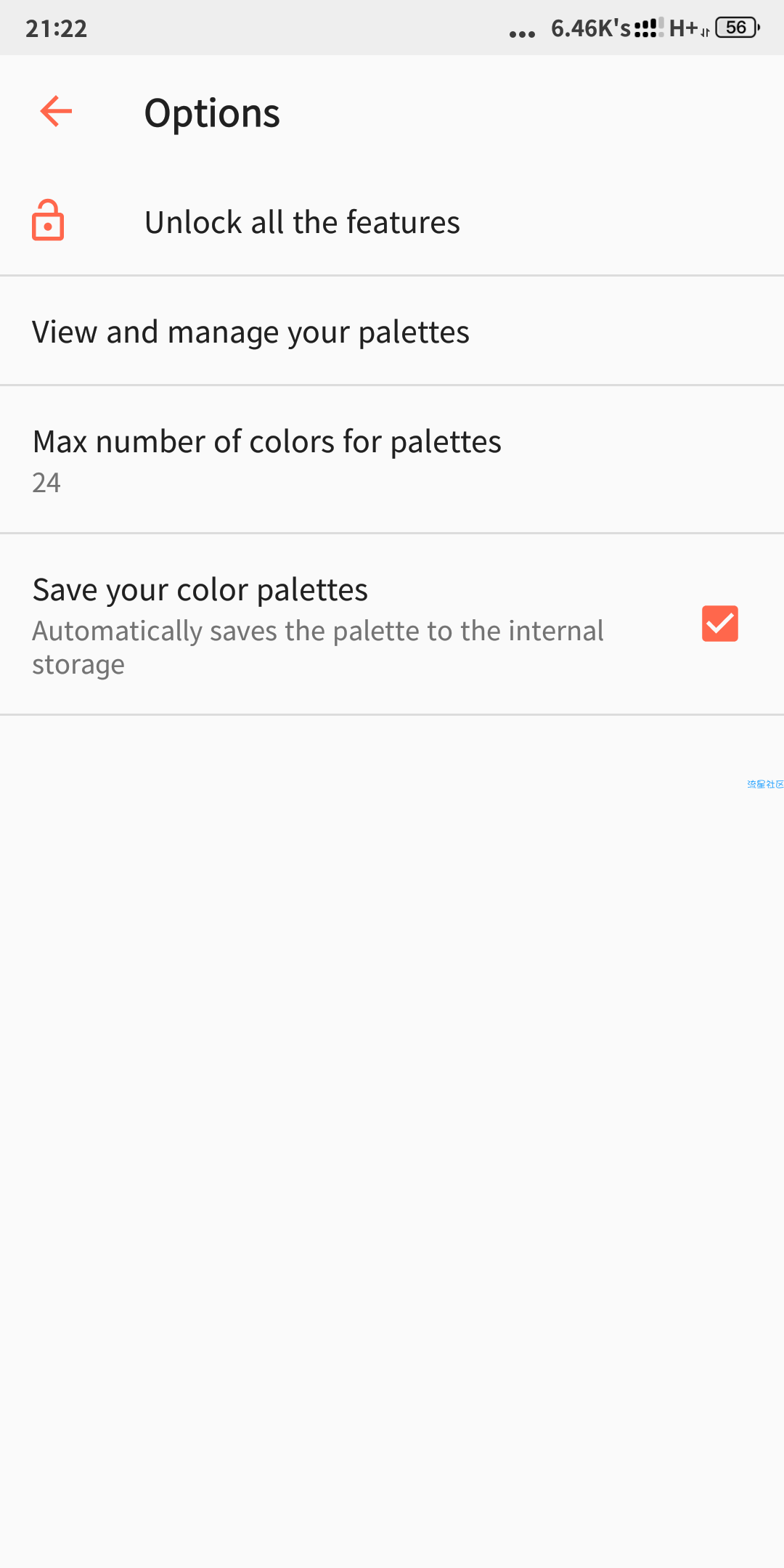
Task: Uncheck the Save your color palettes checkbox
Action: (720, 624)
